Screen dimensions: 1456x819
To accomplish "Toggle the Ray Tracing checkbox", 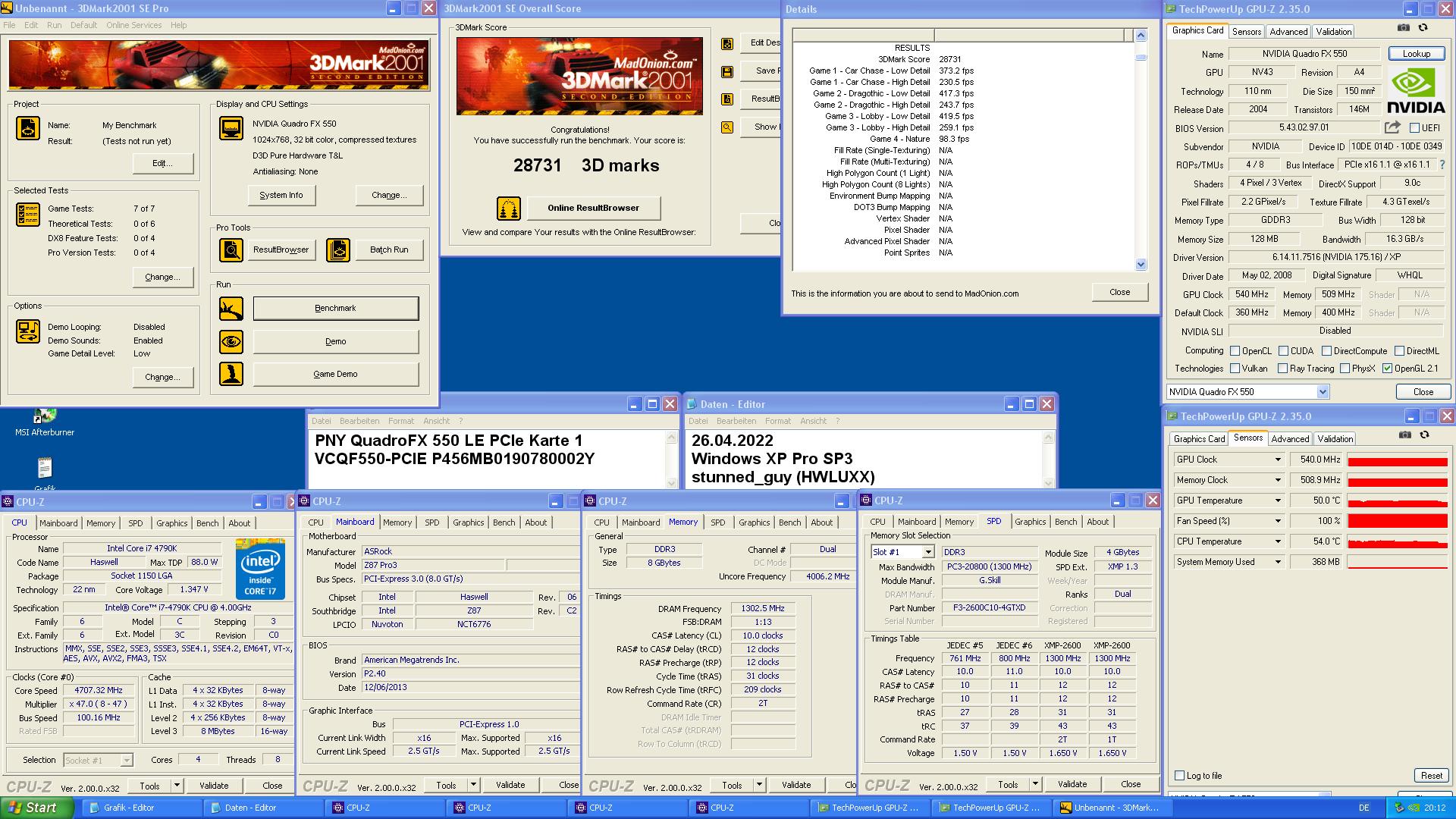I will click(1282, 369).
